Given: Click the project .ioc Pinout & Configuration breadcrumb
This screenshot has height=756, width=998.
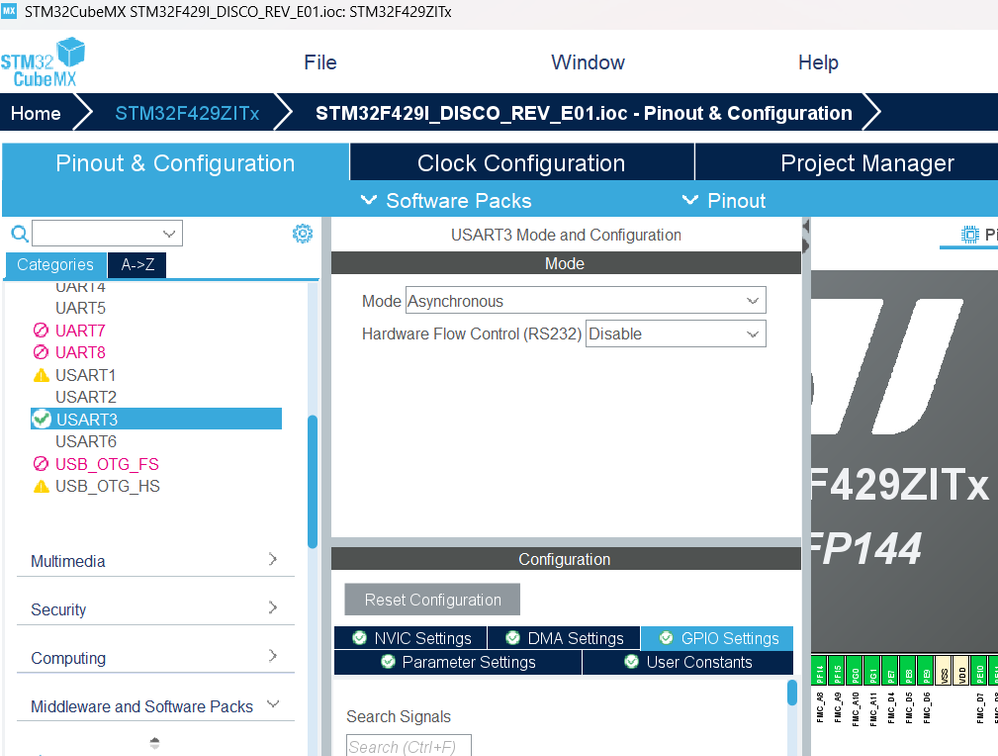Looking at the screenshot, I should (x=584, y=113).
